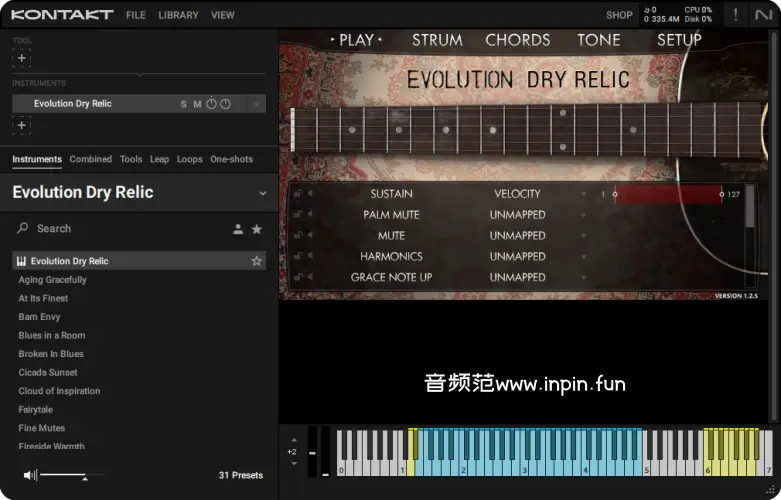Select the PLAY tab
The height and width of the screenshot is (500, 781).
[356, 40]
